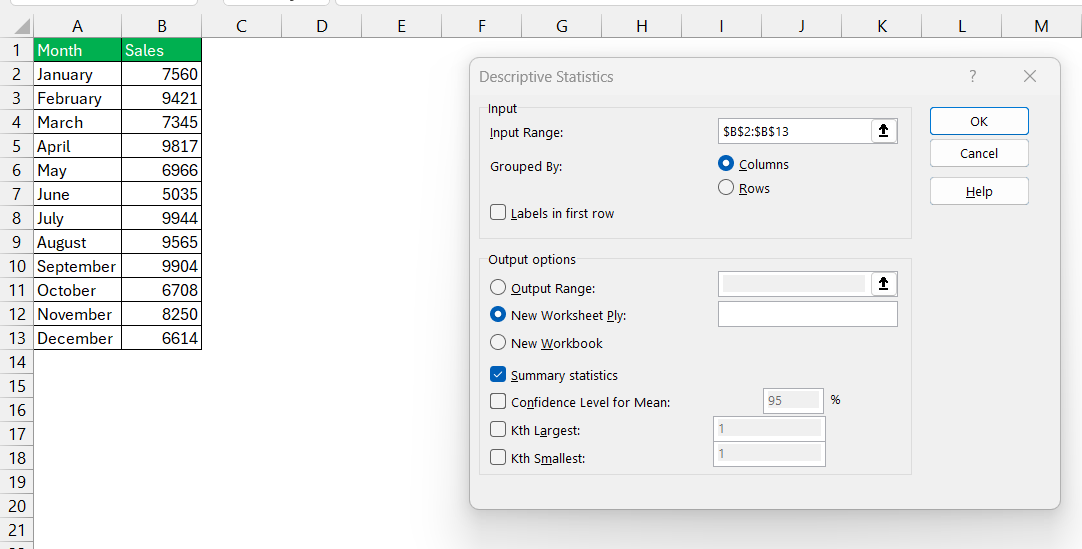Enable Labels in first row checkbox
The width and height of the screenshot is (1082, 549).
[x=498, y=212]
